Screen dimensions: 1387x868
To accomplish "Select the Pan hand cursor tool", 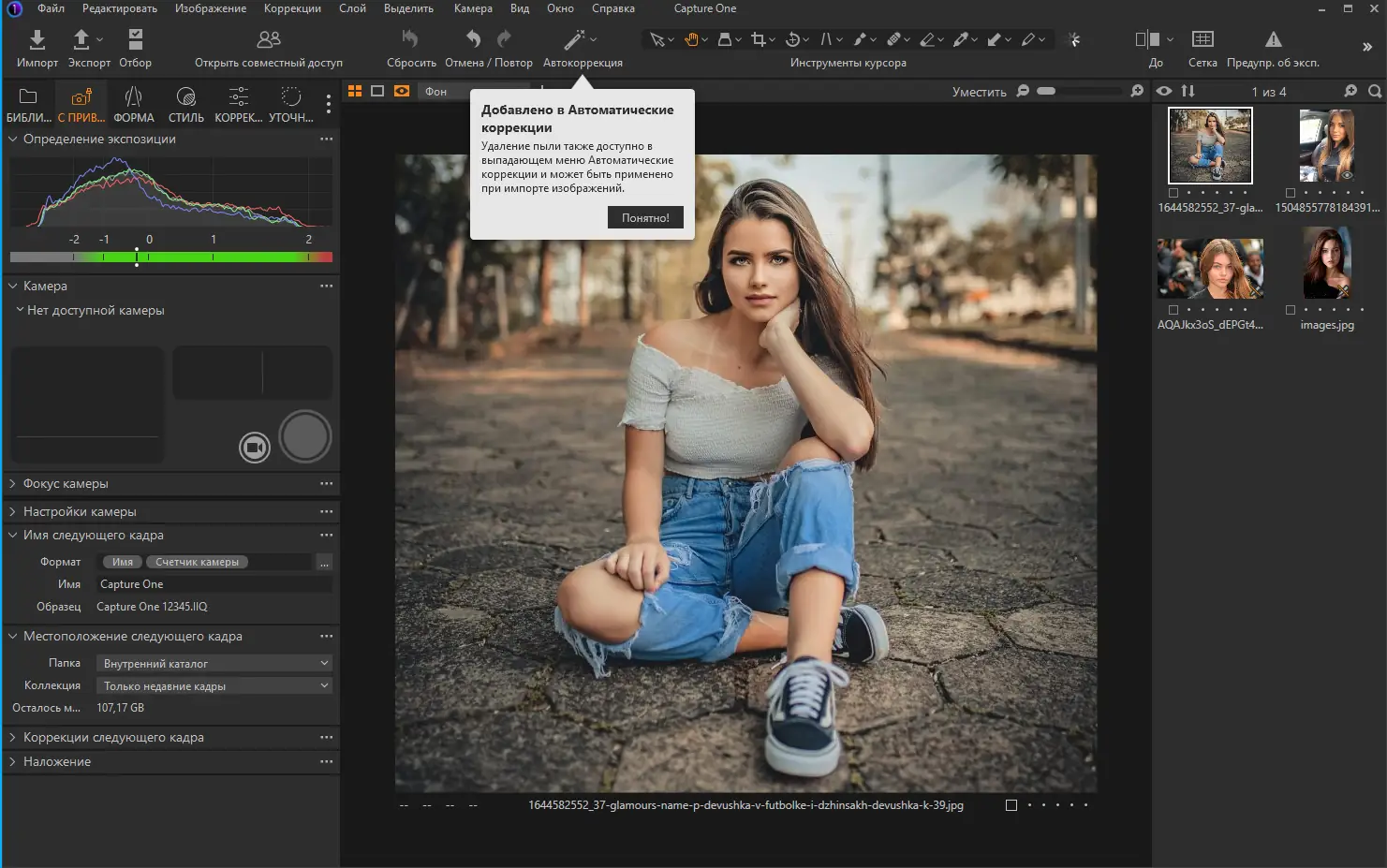I will [x=691, y=39].
